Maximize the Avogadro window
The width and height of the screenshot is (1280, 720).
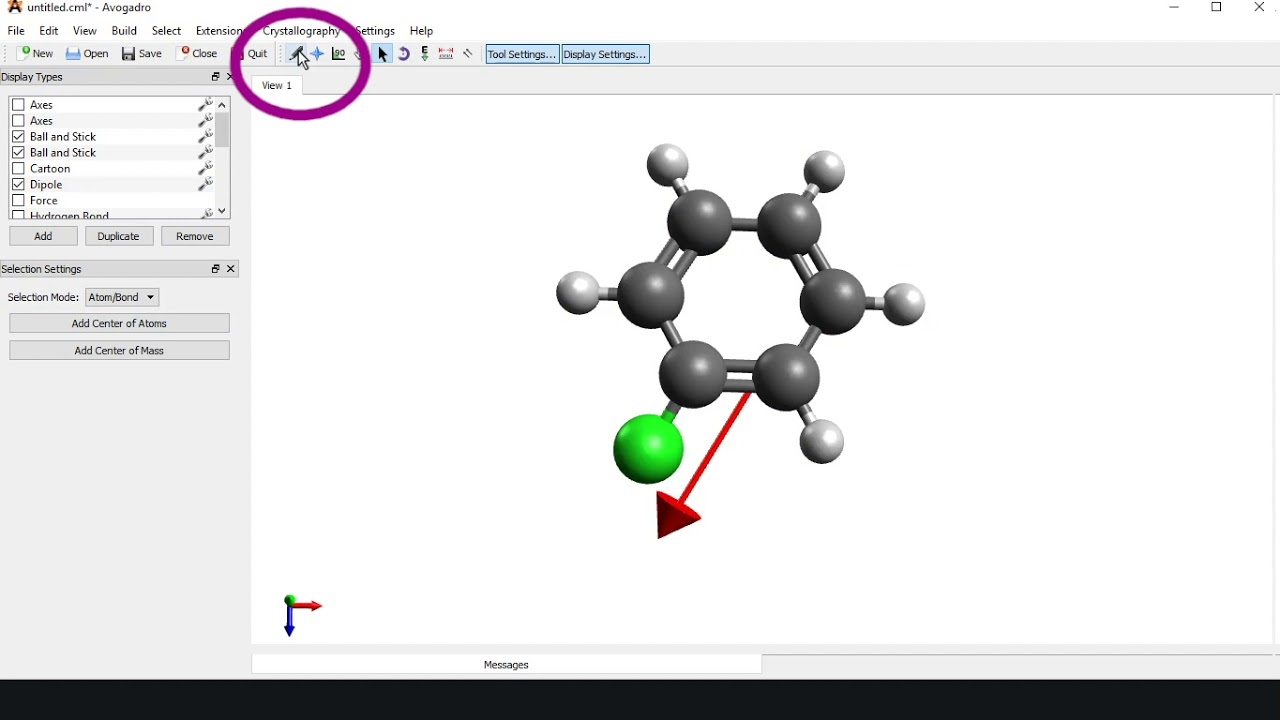(x=1217, y=8)
